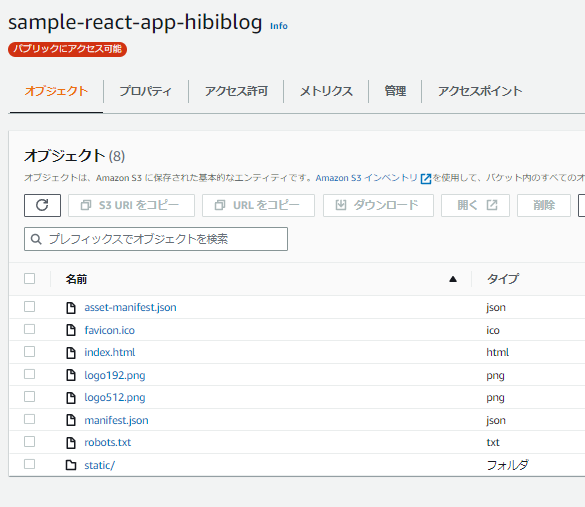Click the S3 URI をコピー button
The width and height of the screenshot is (585, 507).
(x=131, y=205)
